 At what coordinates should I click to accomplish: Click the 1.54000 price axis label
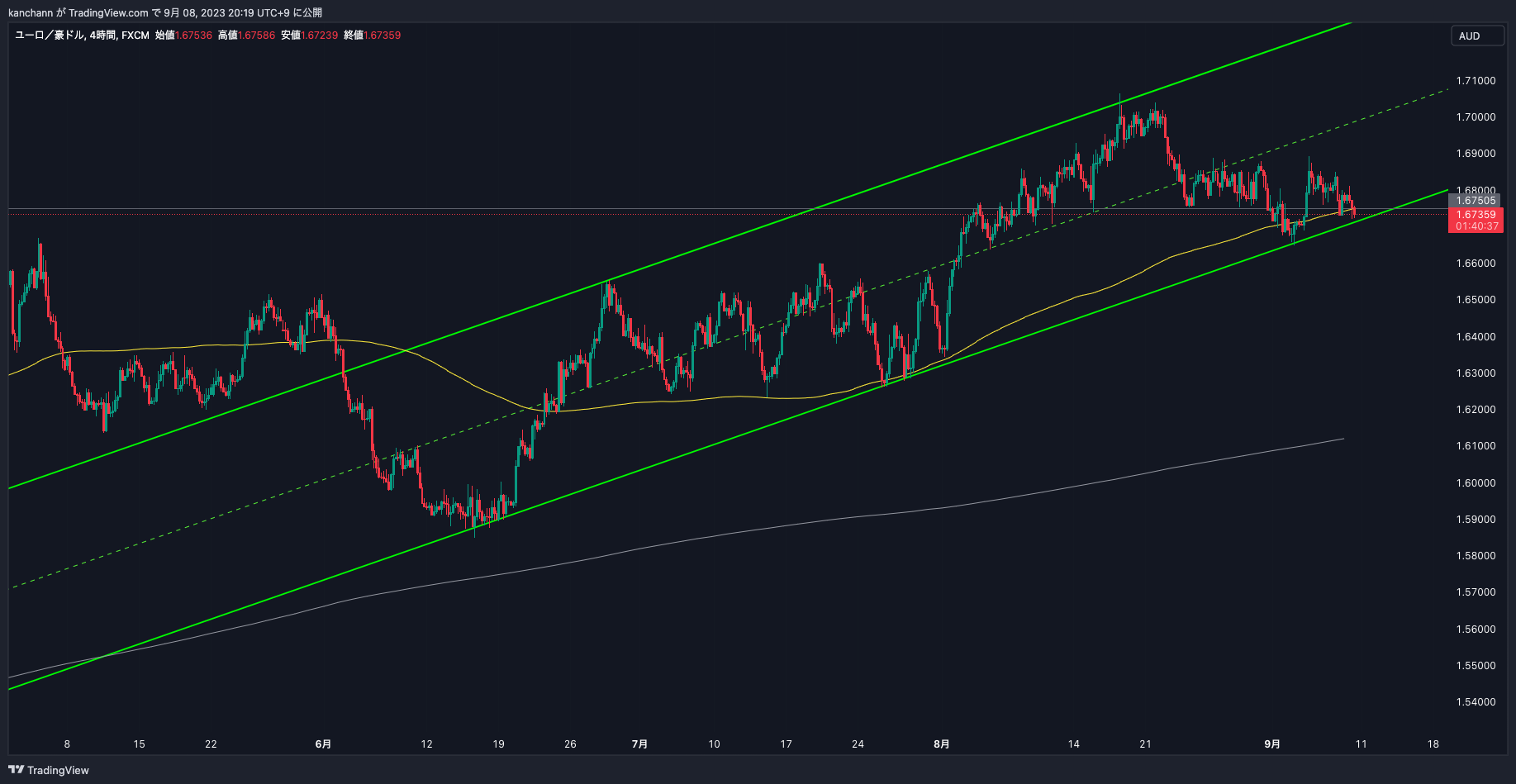pyautogui.click(x=1476, y=701)
